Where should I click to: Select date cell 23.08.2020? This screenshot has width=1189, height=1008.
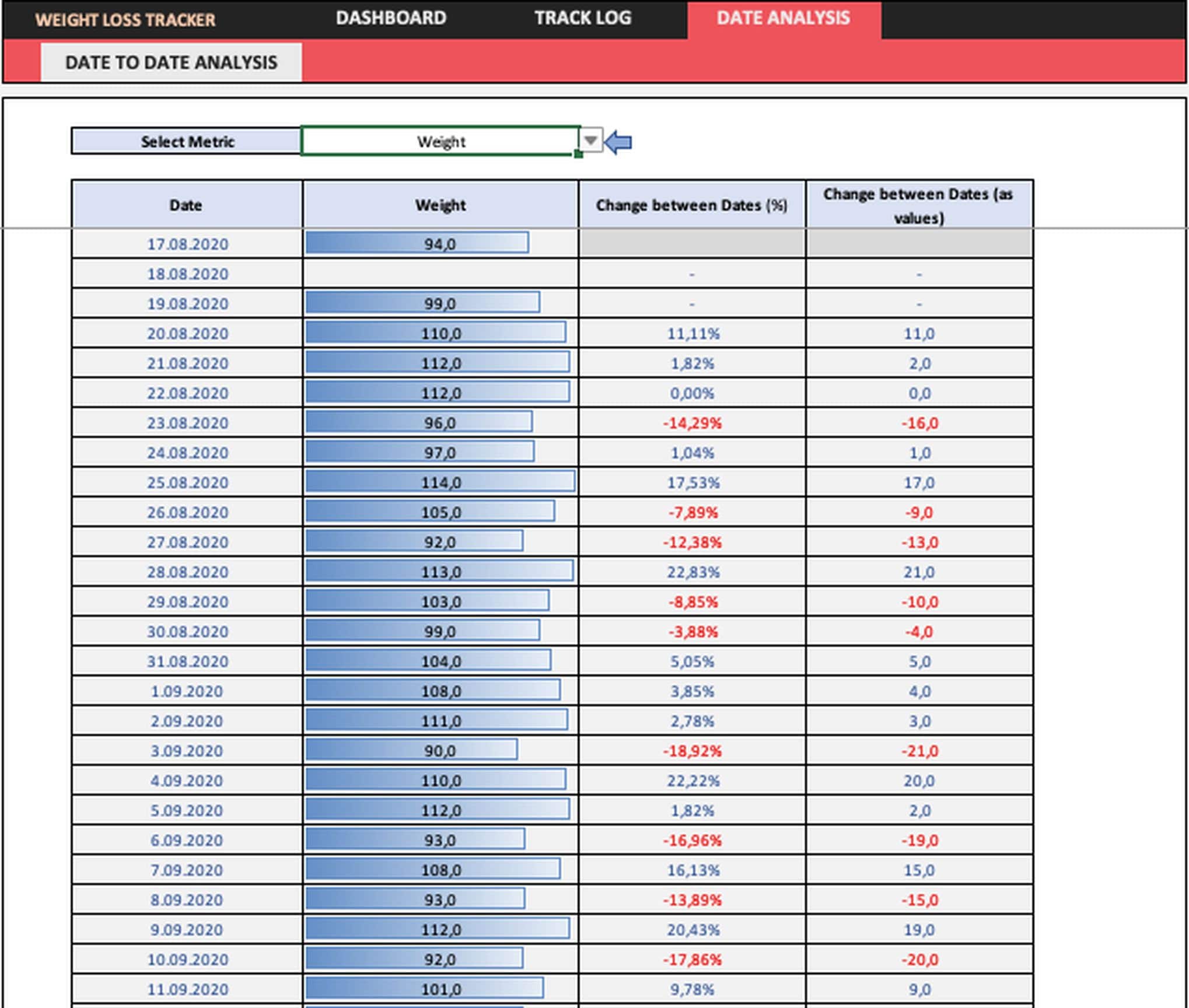pyautogui.click(x=187, y=422)
